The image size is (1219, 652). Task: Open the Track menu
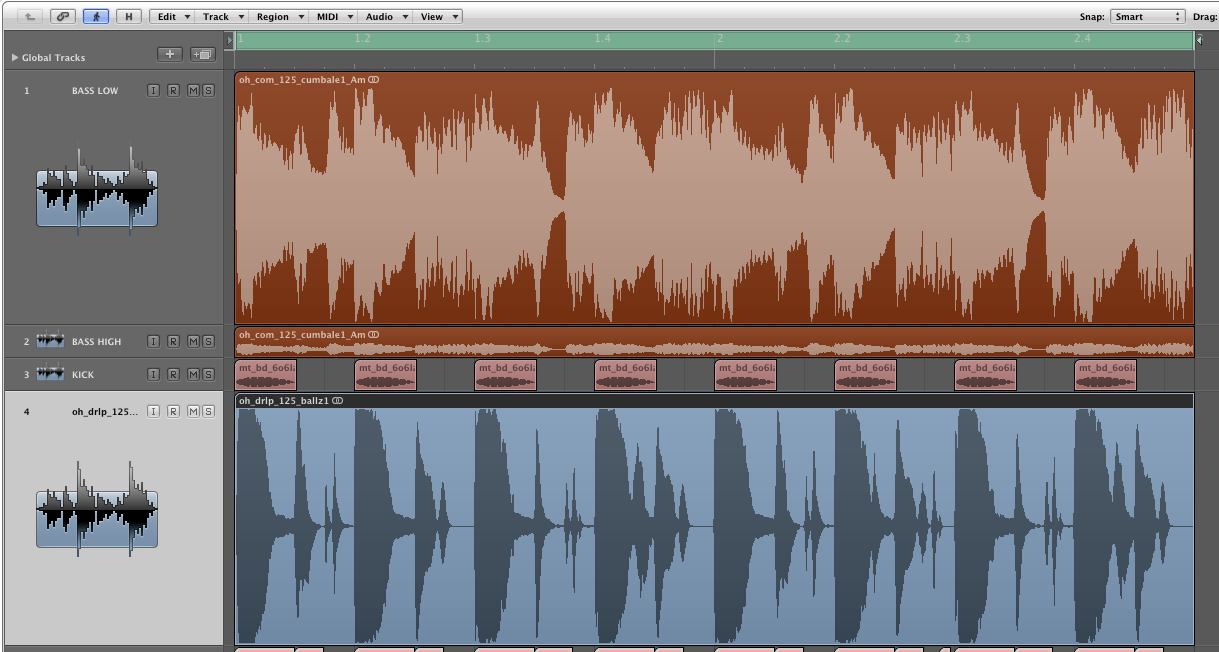click(220, 16)
